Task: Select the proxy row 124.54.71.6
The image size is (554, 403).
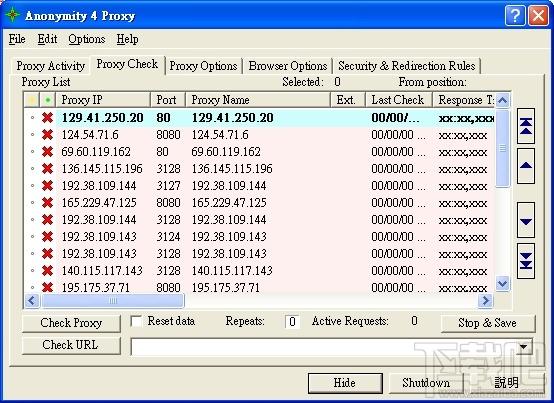Action: (x=260, y=135)
